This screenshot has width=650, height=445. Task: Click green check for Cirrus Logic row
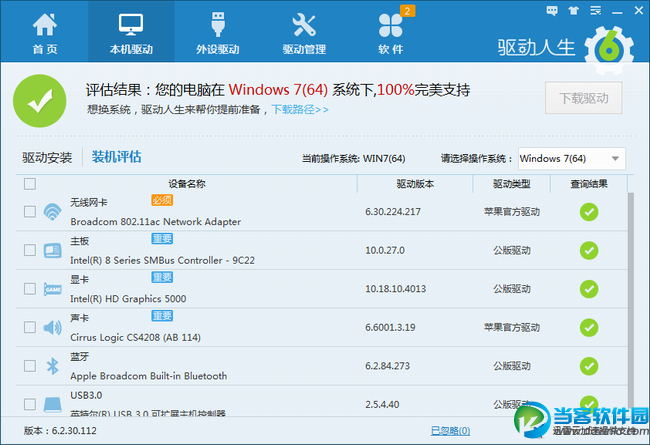(589, 328)
